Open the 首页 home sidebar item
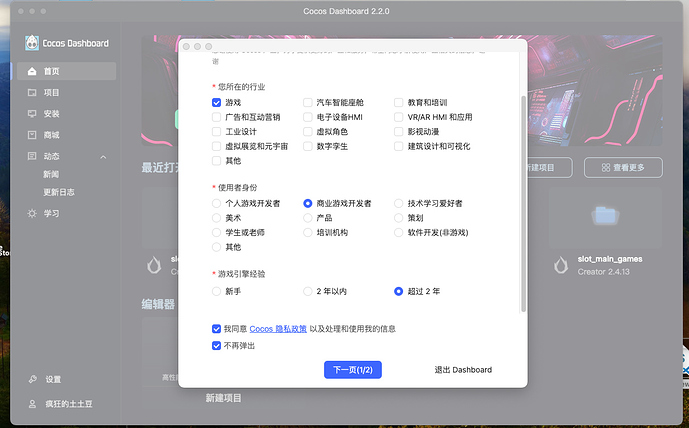This screenshot has height=428, width=689. pos(66,71)
